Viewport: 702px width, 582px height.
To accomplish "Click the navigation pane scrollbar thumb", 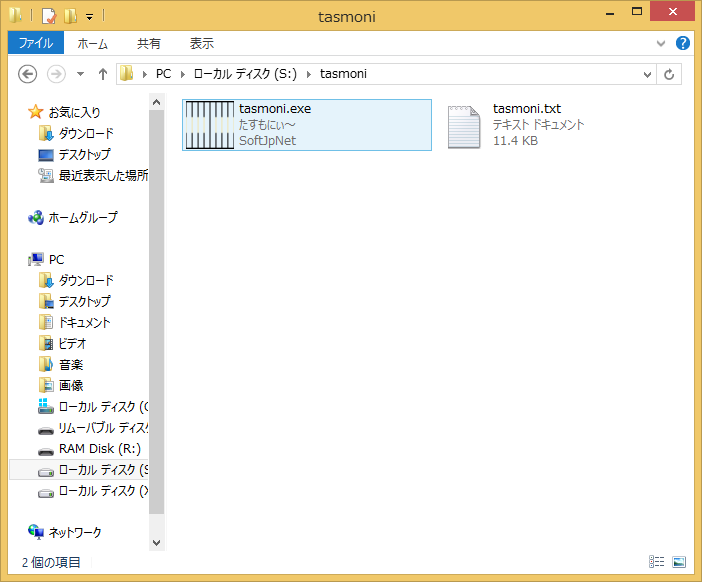I will 156,312.
